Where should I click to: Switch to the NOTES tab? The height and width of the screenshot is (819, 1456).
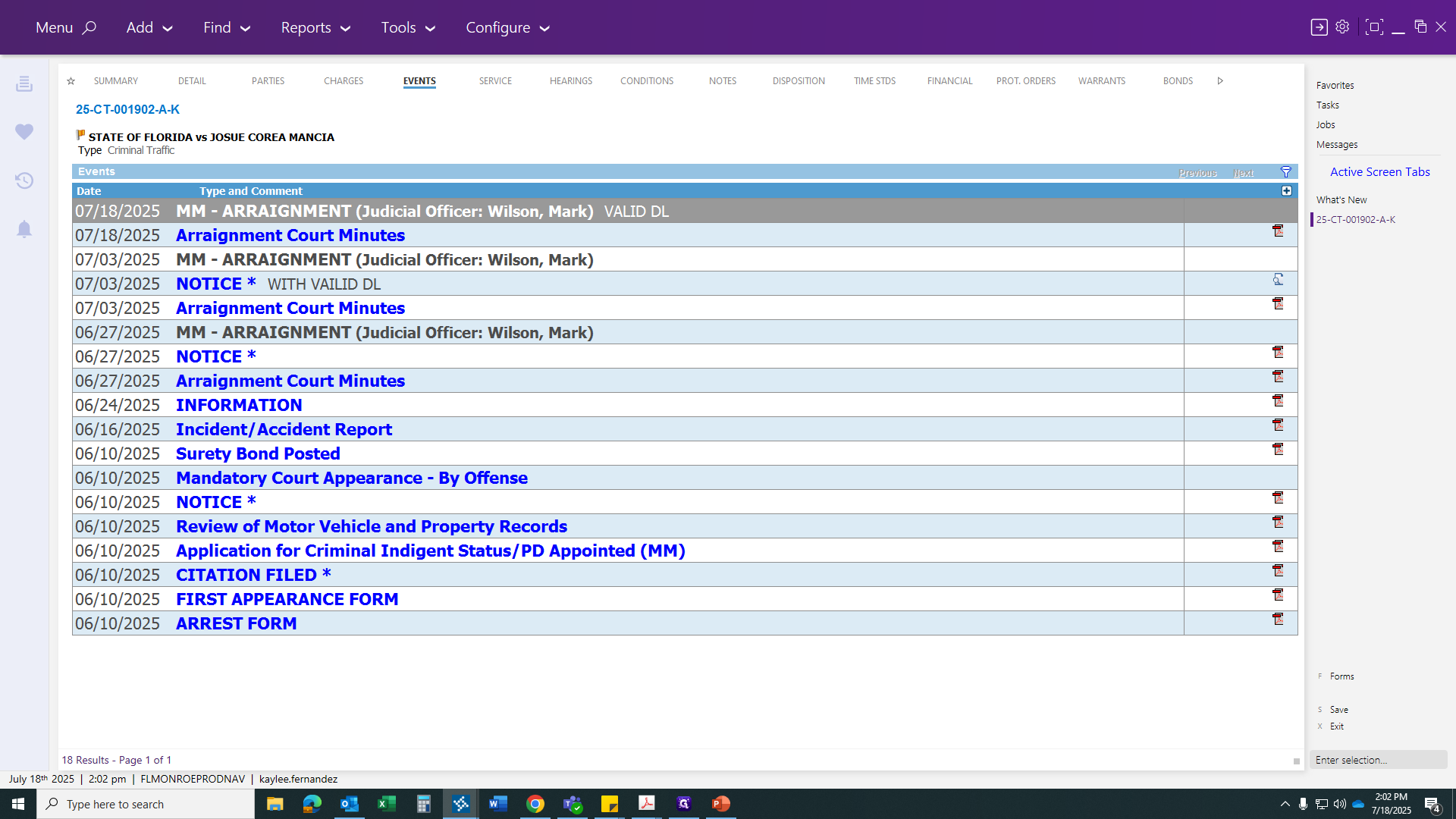(x=723, y=81)
